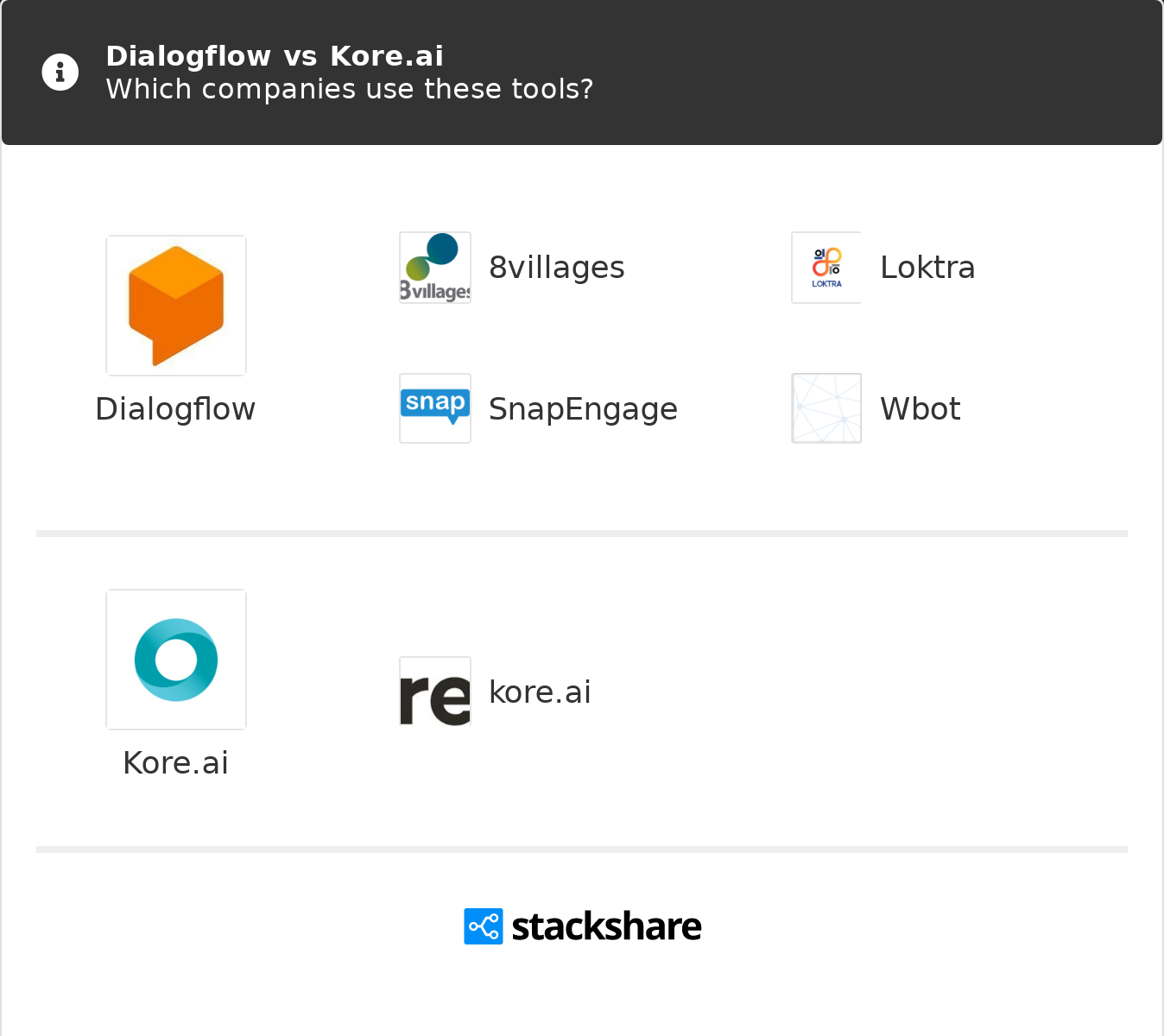Open the 8villages company link
This screenshot has width=1164, height=1036.
(556, 267)
